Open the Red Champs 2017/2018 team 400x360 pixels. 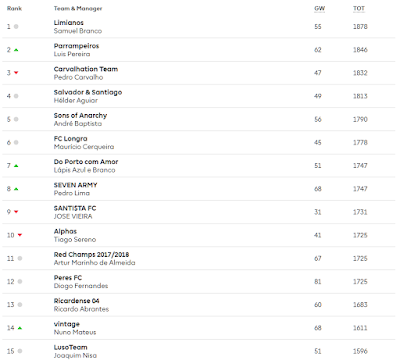coord(91,254)
